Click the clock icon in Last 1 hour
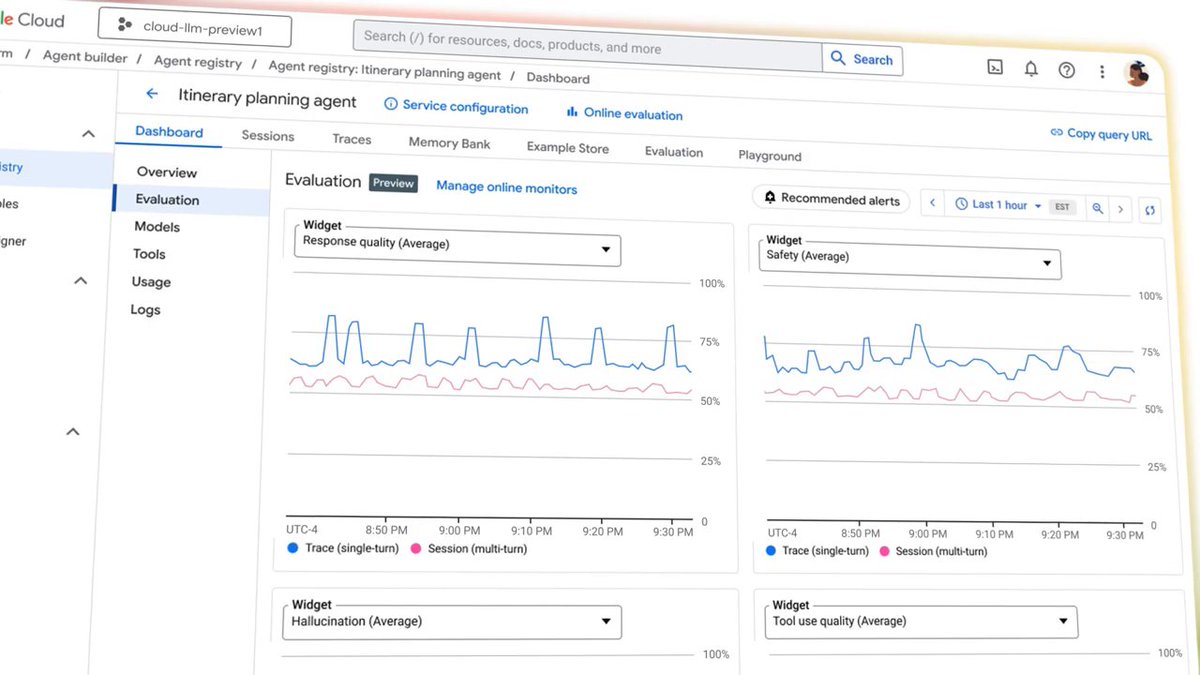Image resolution: width=1200 pixels, height=675 pixels. point(961,204)
